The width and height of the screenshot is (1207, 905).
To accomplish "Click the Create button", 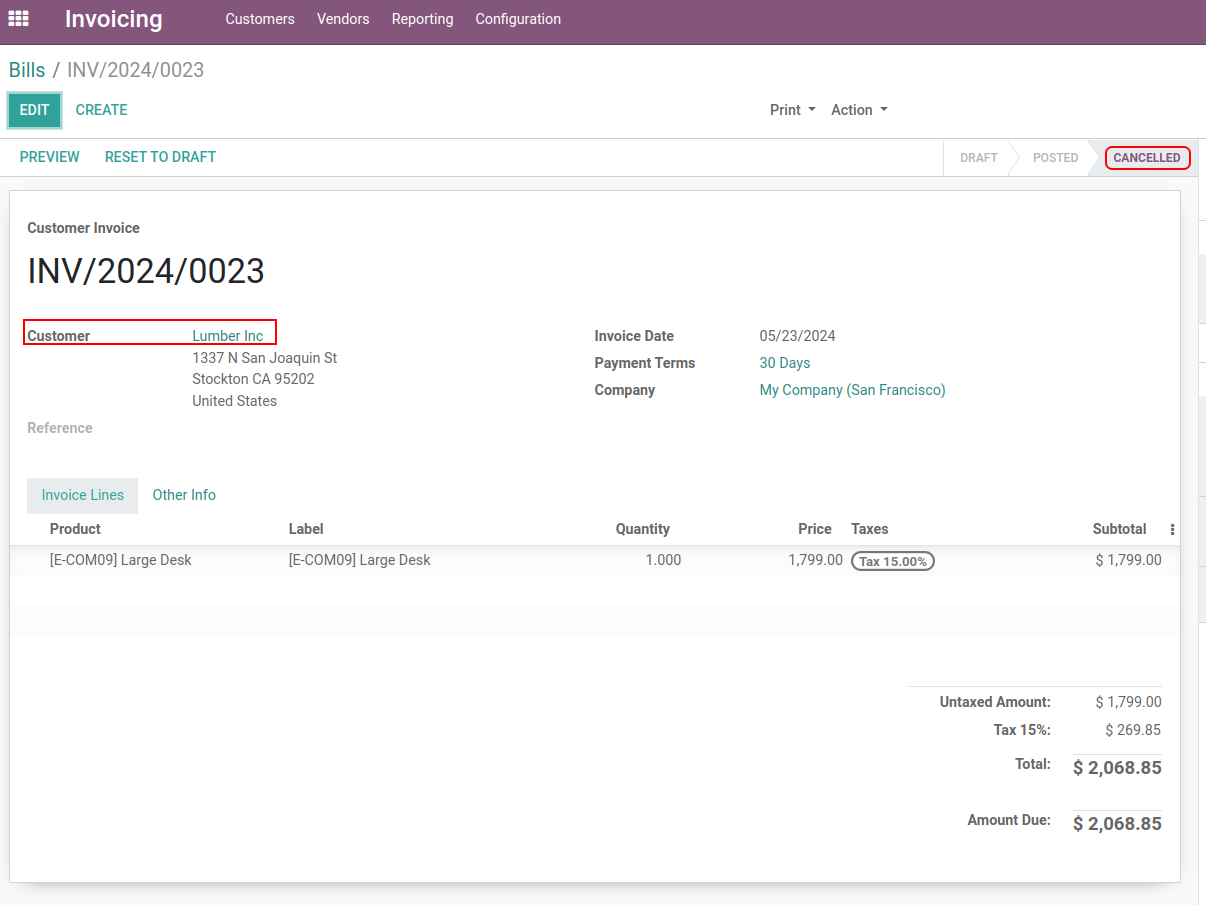I will (102, 110).
